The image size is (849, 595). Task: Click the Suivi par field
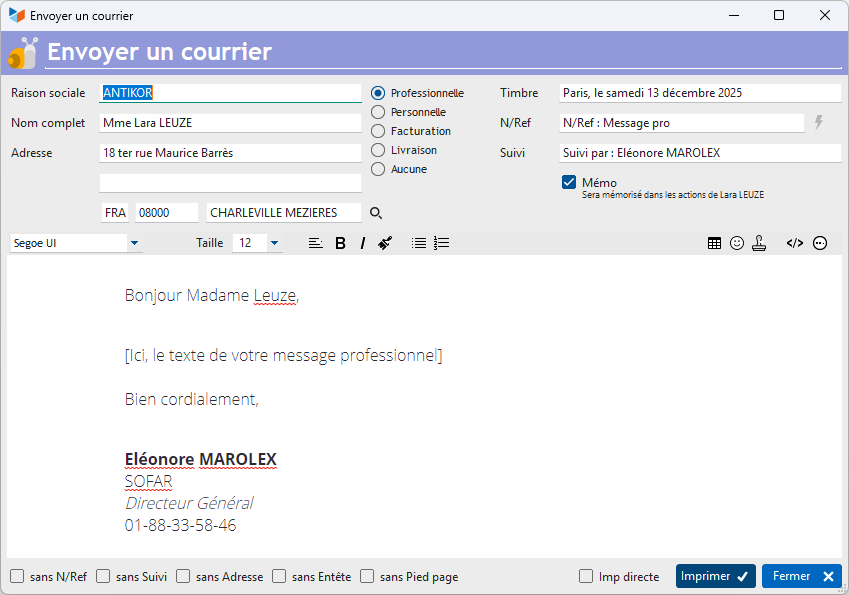[700, 153]
